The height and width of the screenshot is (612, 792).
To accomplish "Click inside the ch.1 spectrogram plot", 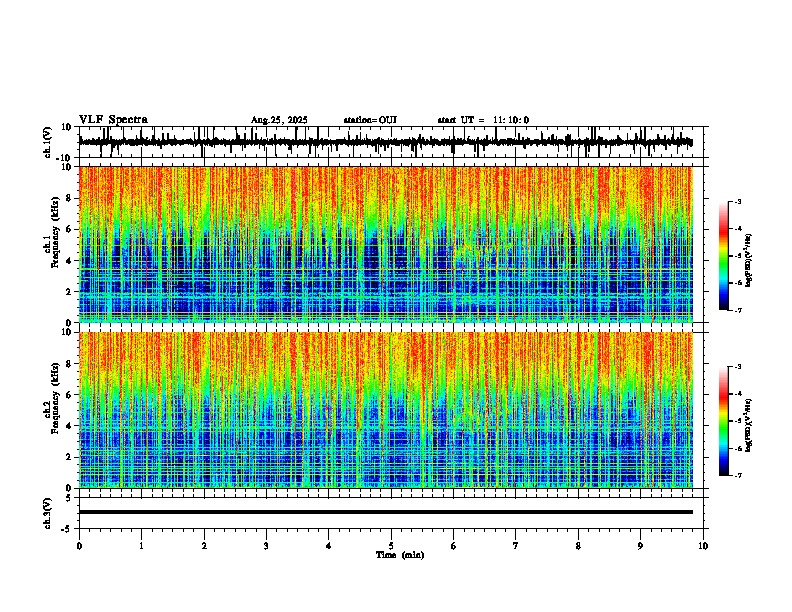I will pyautogui.click(x=386, y=244).
